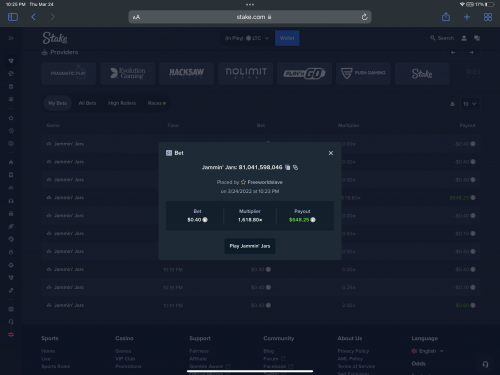Go to Stake logo home
This screenshot has width=500, height=375.
pyautogui.click(x=55, y=38)
